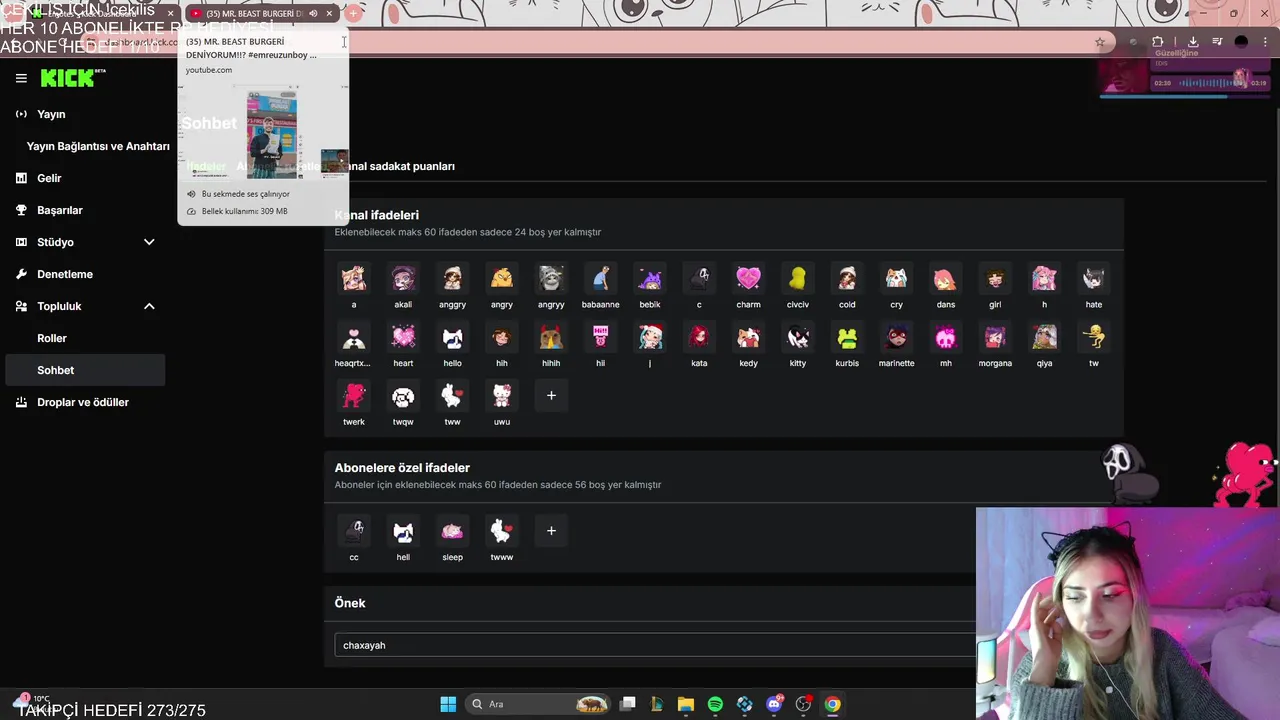Select the 'twerk' emote
Viewport: 1280px width, 720px height.
coord(354,396)
